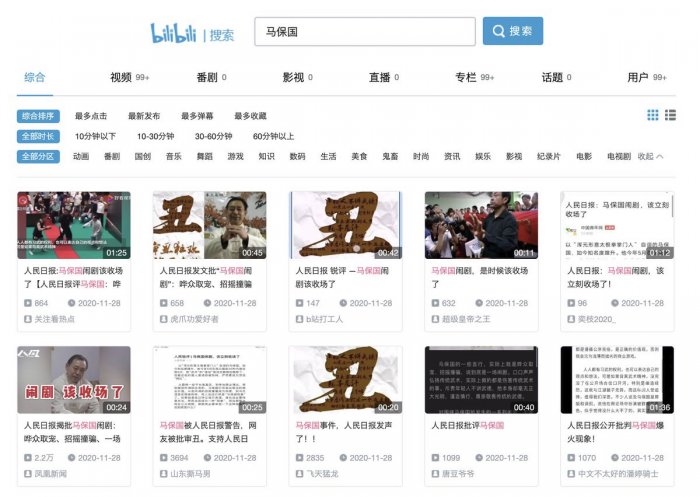This screenshot has height=497, width=700.
Task: Open uploader 关注看热点 profile
Action: pos(54,319)
